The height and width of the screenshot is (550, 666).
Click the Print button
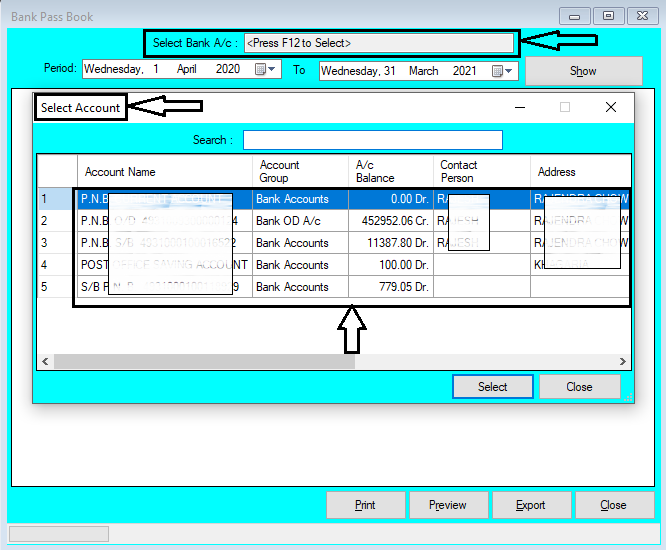[365, 505]
